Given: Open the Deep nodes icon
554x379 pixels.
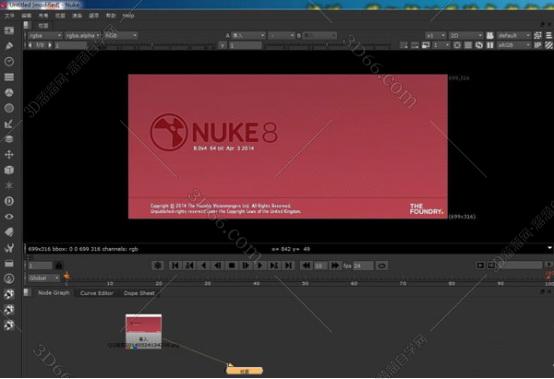Looking at the screenshot, I should click(9, 201).
